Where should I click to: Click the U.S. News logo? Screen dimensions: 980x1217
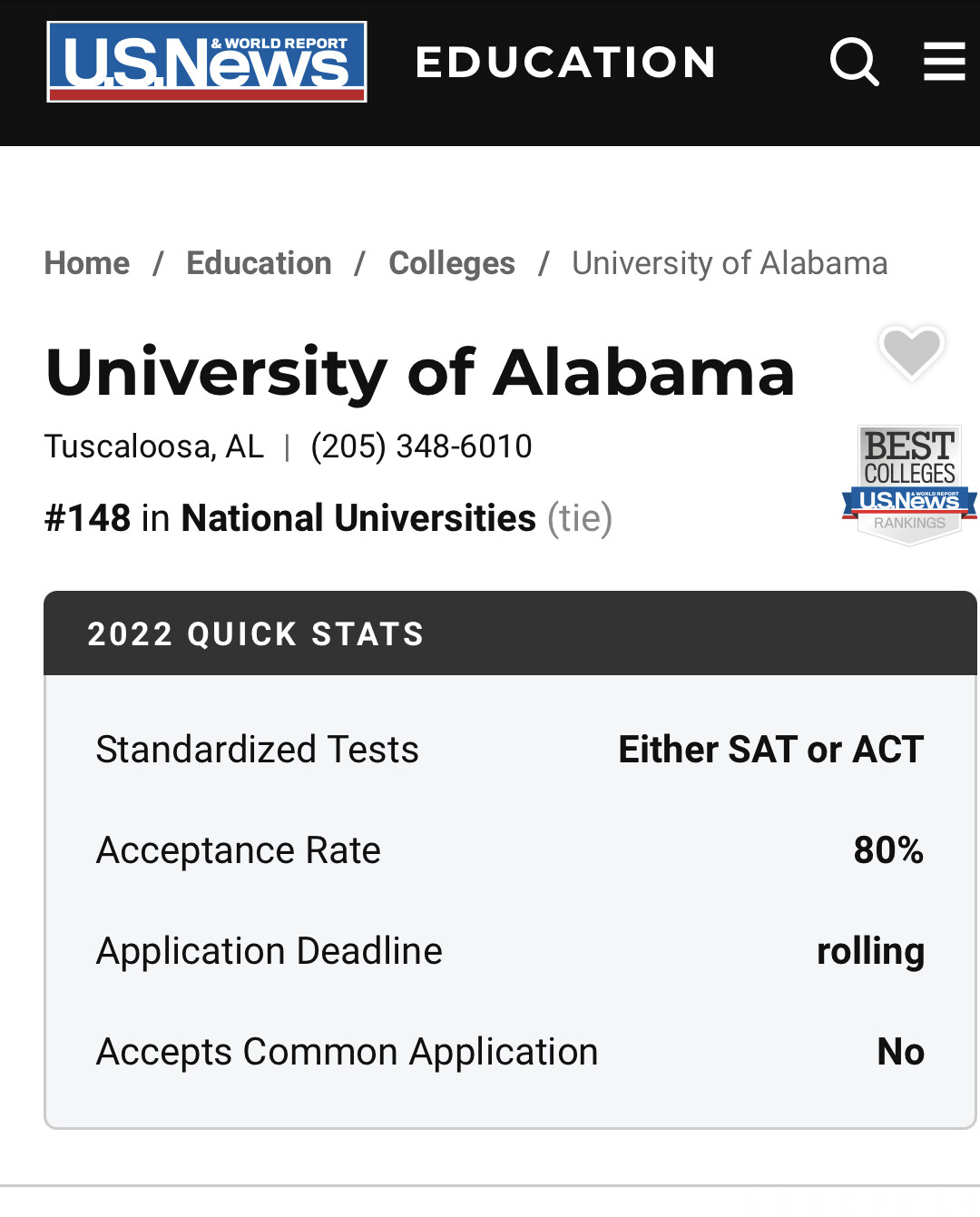[x=207, y=62]
